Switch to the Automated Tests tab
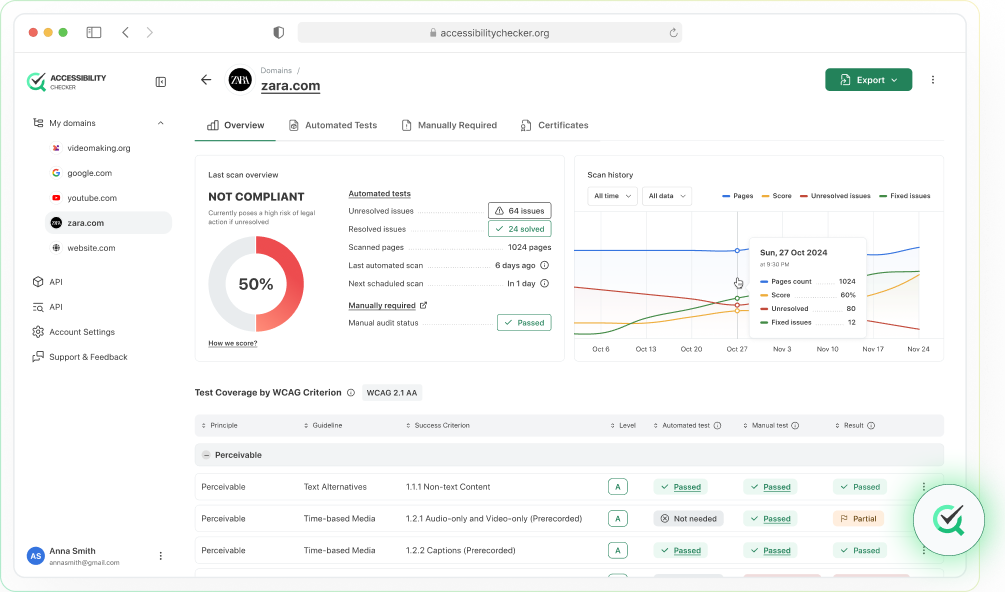Viewport: 1005px width, 592px height. [x=333, y=126]
